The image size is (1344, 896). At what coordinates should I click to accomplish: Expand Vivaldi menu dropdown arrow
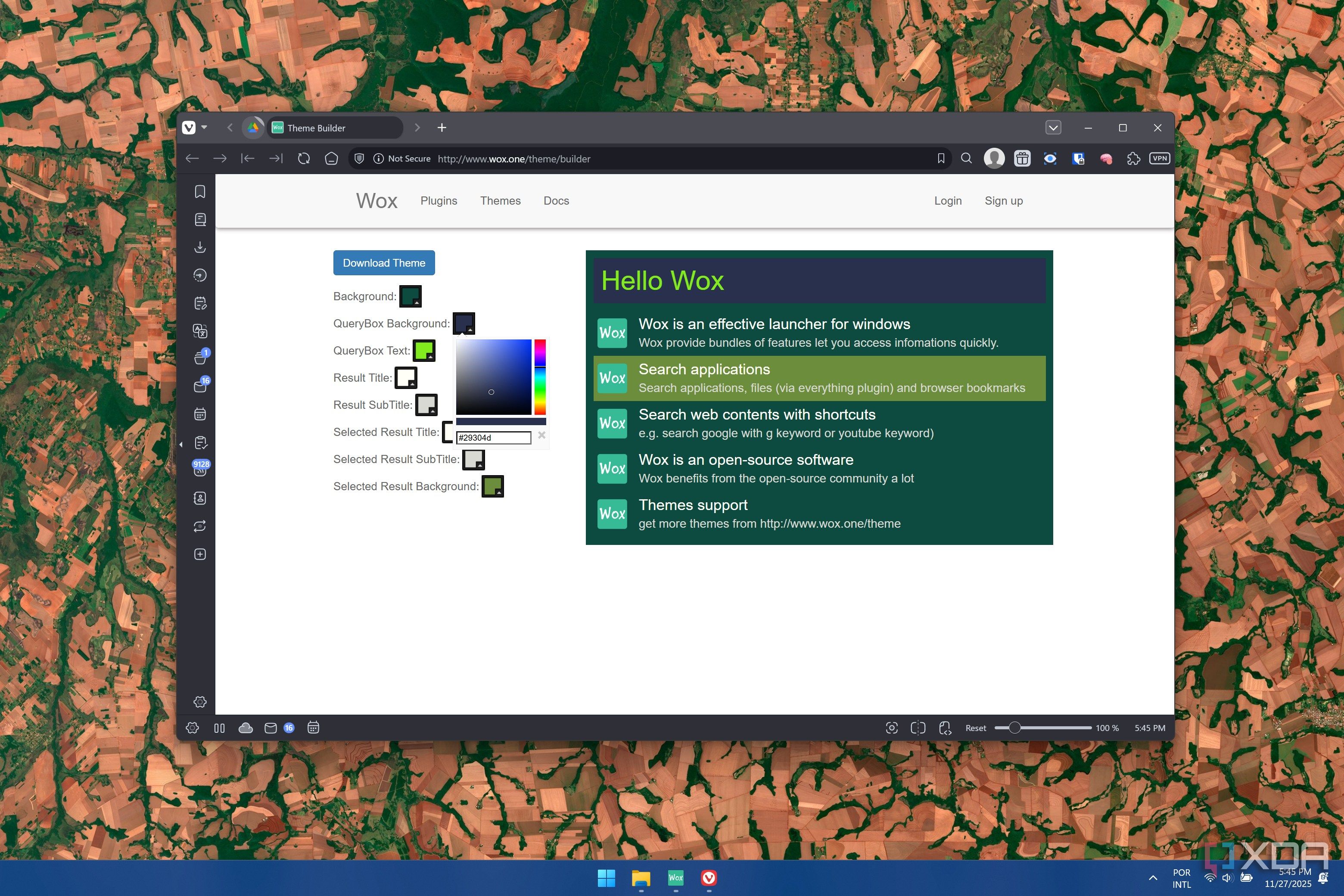(204, 128)
